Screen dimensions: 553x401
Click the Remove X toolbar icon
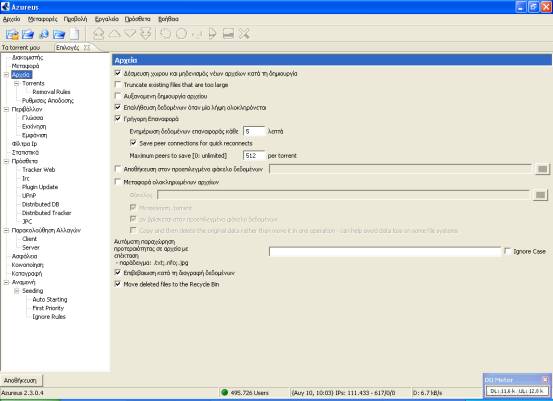coord(244,34)
